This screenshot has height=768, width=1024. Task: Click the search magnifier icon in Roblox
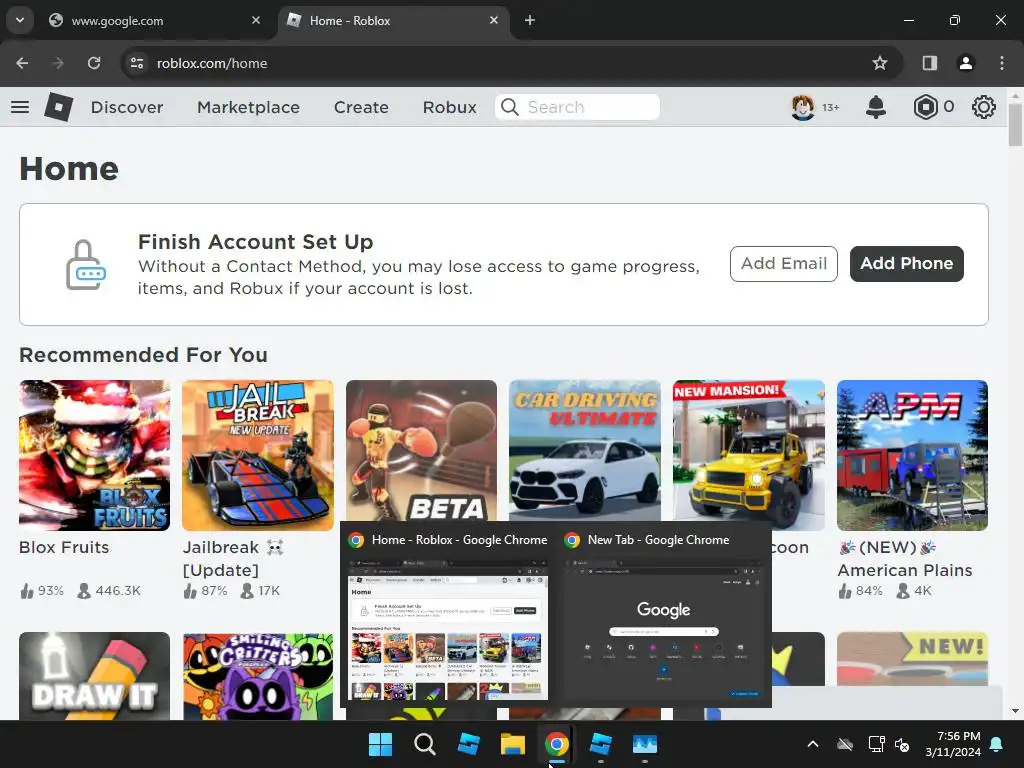pos(510,107)
